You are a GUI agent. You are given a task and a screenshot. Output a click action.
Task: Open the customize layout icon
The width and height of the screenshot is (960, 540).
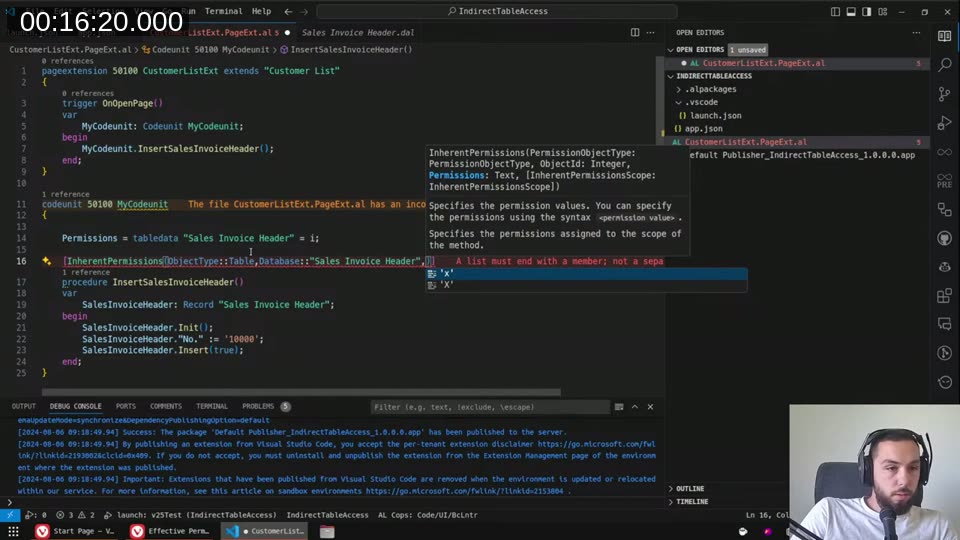click(x=882, y=12)
